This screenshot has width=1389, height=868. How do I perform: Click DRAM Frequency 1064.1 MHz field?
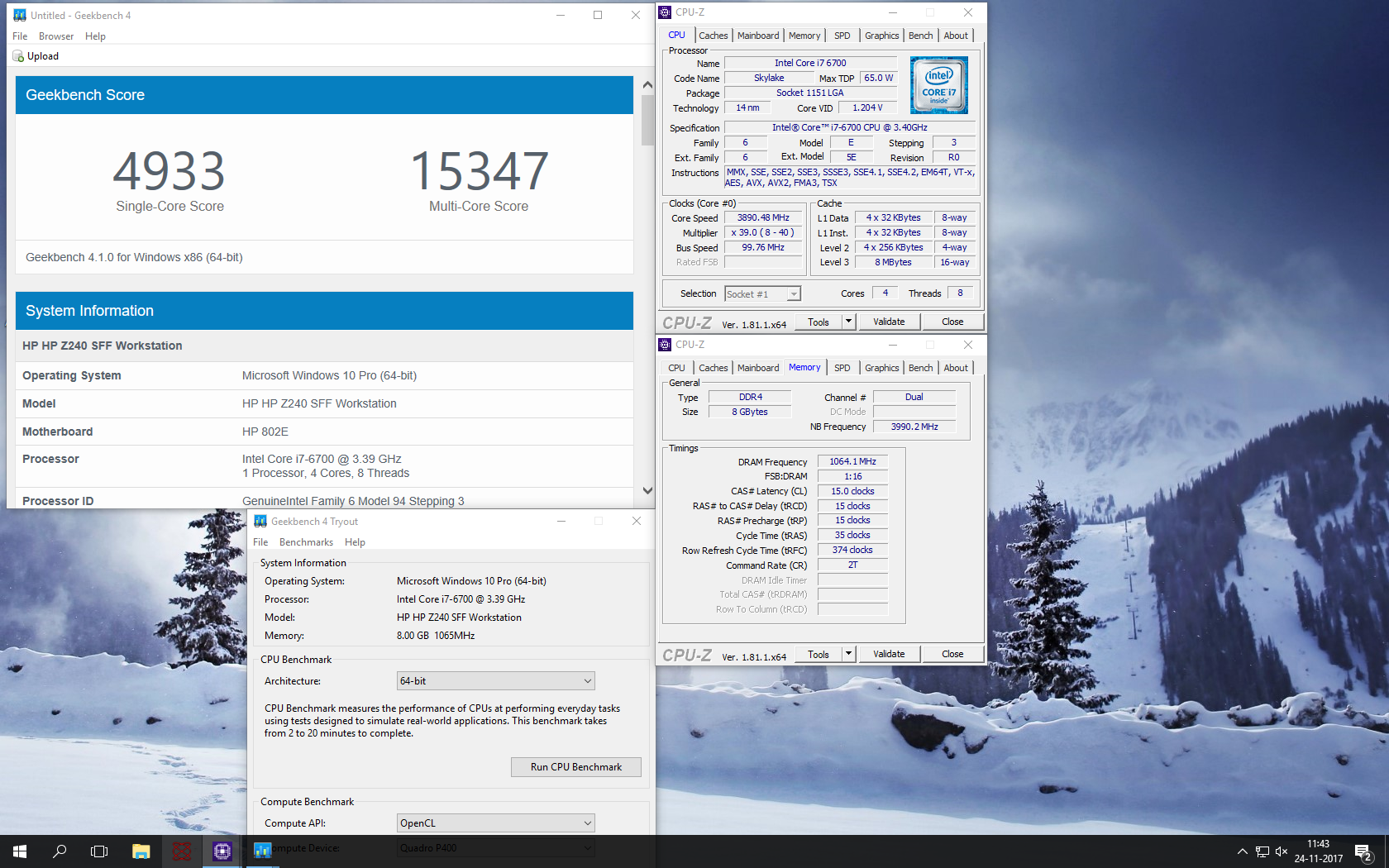852,462
